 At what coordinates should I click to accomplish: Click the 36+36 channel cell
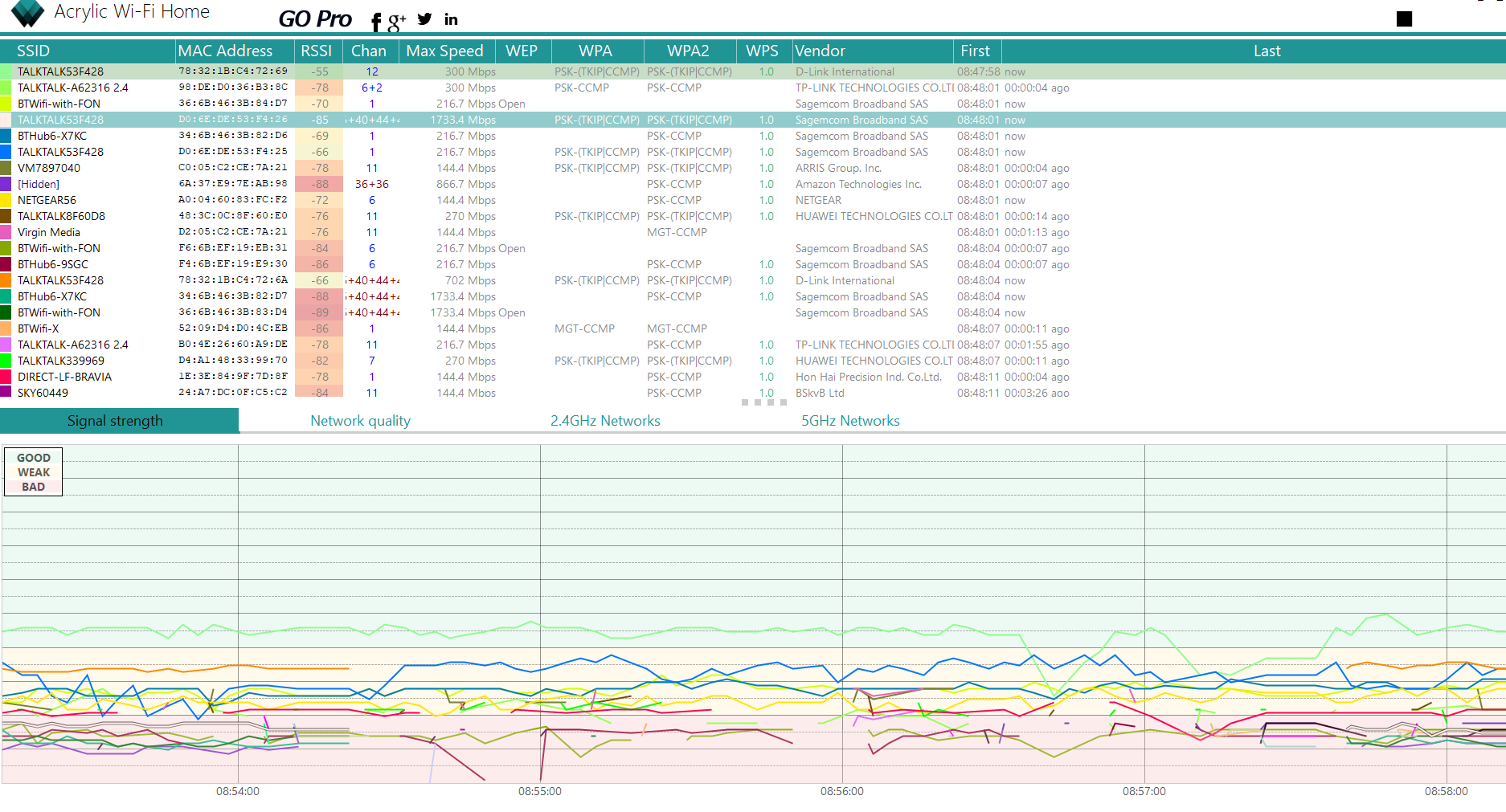[x=371, y=184]
